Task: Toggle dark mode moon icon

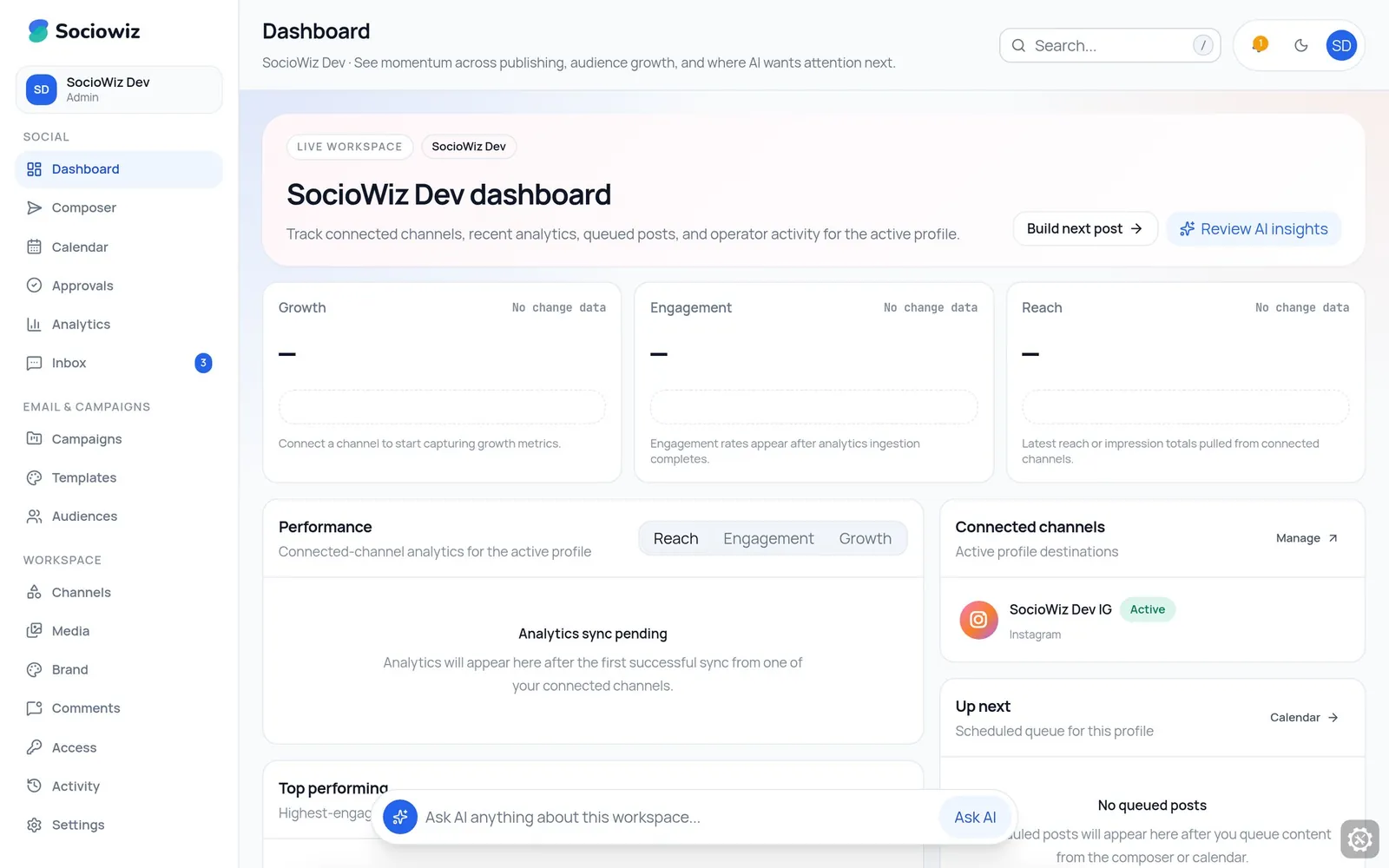Action: 1300,45
